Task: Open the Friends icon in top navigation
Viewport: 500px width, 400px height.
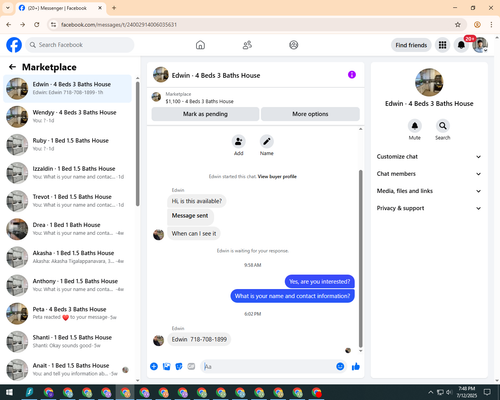Action: (x=247, y=45)
